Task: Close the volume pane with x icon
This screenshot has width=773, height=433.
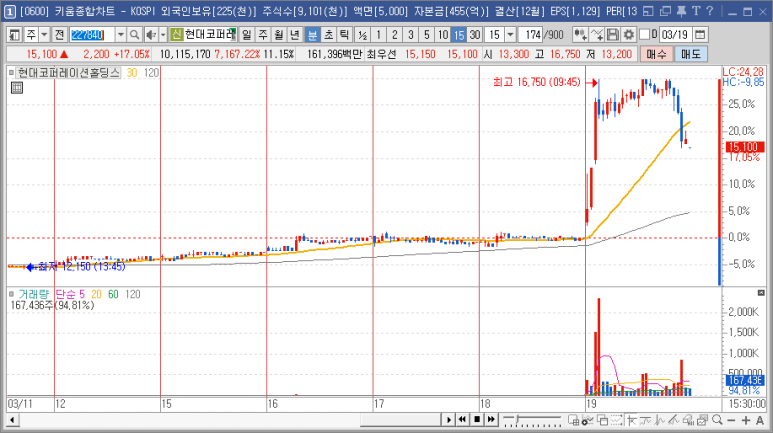Action: pos(761,293)
